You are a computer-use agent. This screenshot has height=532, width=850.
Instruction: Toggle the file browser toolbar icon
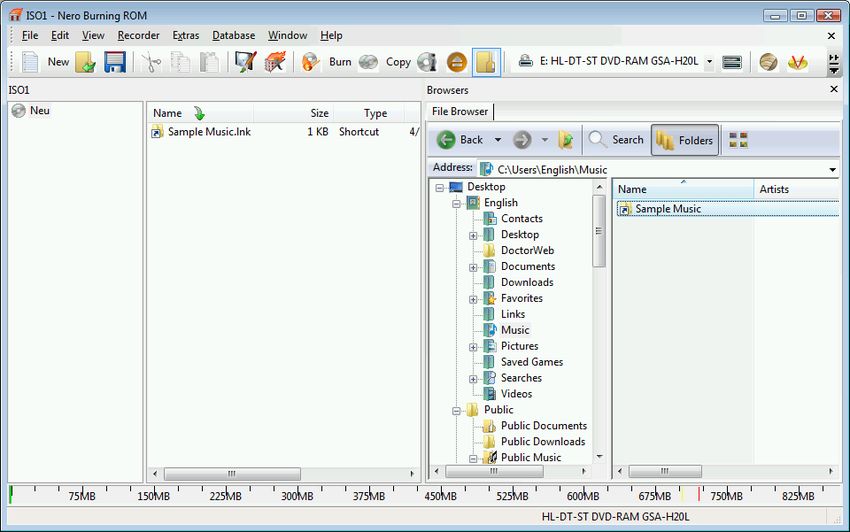(x=486, y=62)
